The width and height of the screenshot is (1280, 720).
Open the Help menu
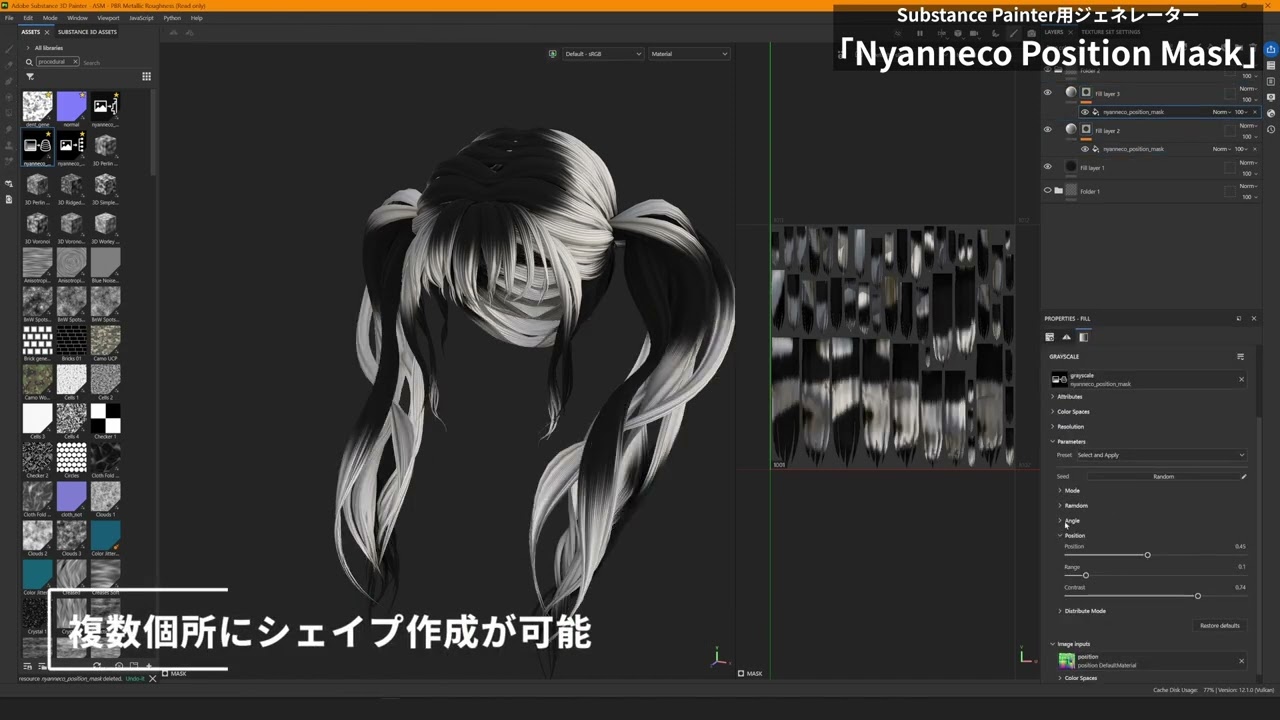pyautogui.click(x=196, y=18)
